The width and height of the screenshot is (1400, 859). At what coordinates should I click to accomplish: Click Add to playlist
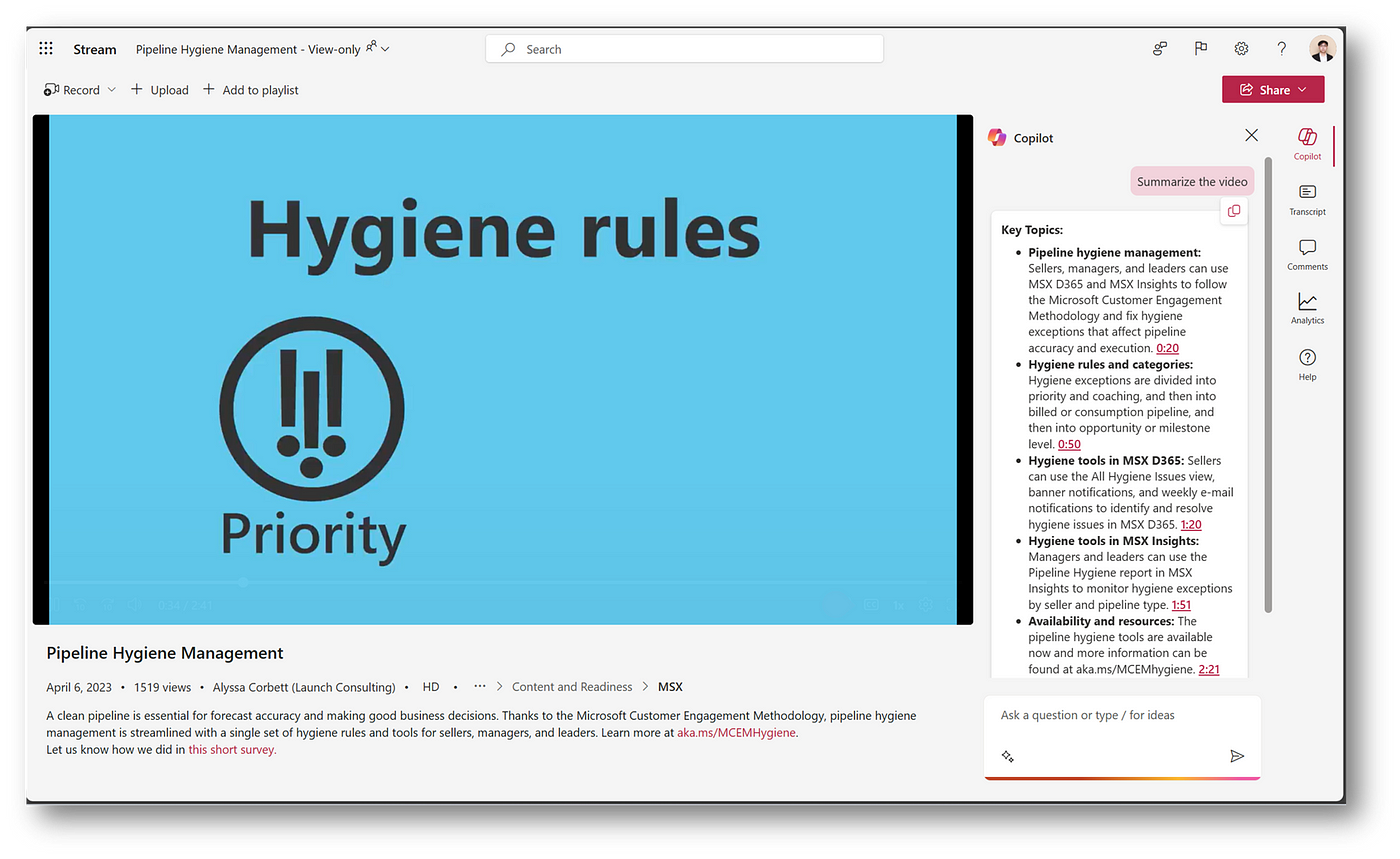tap(250, 90)
